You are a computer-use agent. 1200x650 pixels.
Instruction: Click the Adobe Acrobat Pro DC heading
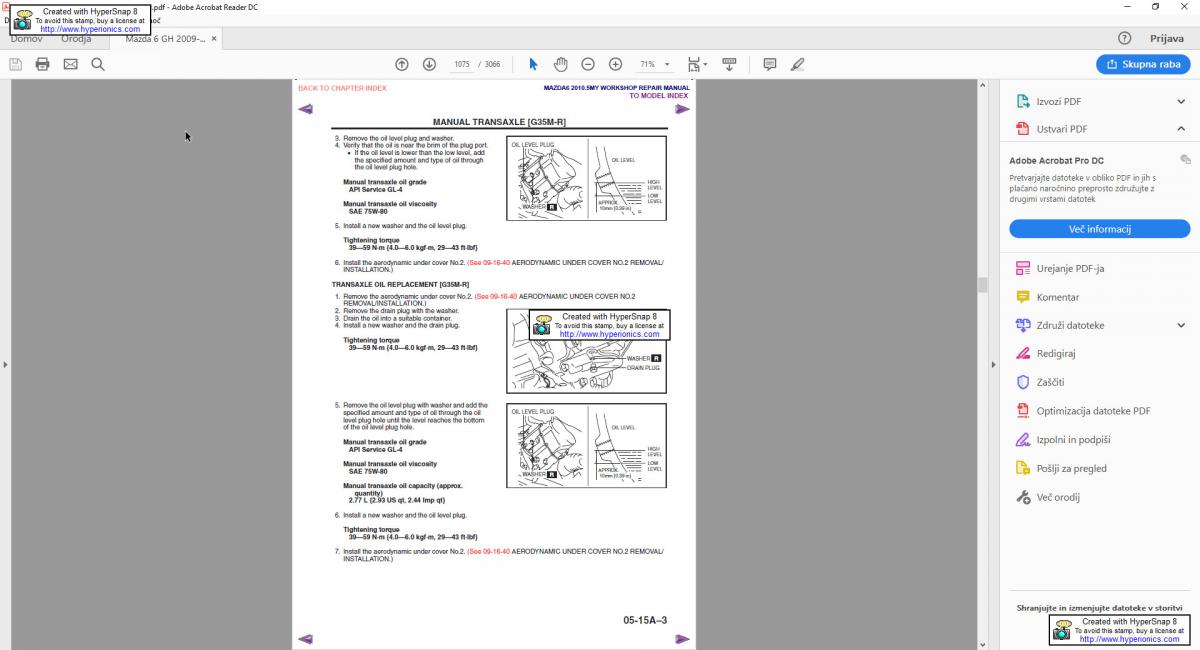pyautogui.click(x=1056, y=160)
